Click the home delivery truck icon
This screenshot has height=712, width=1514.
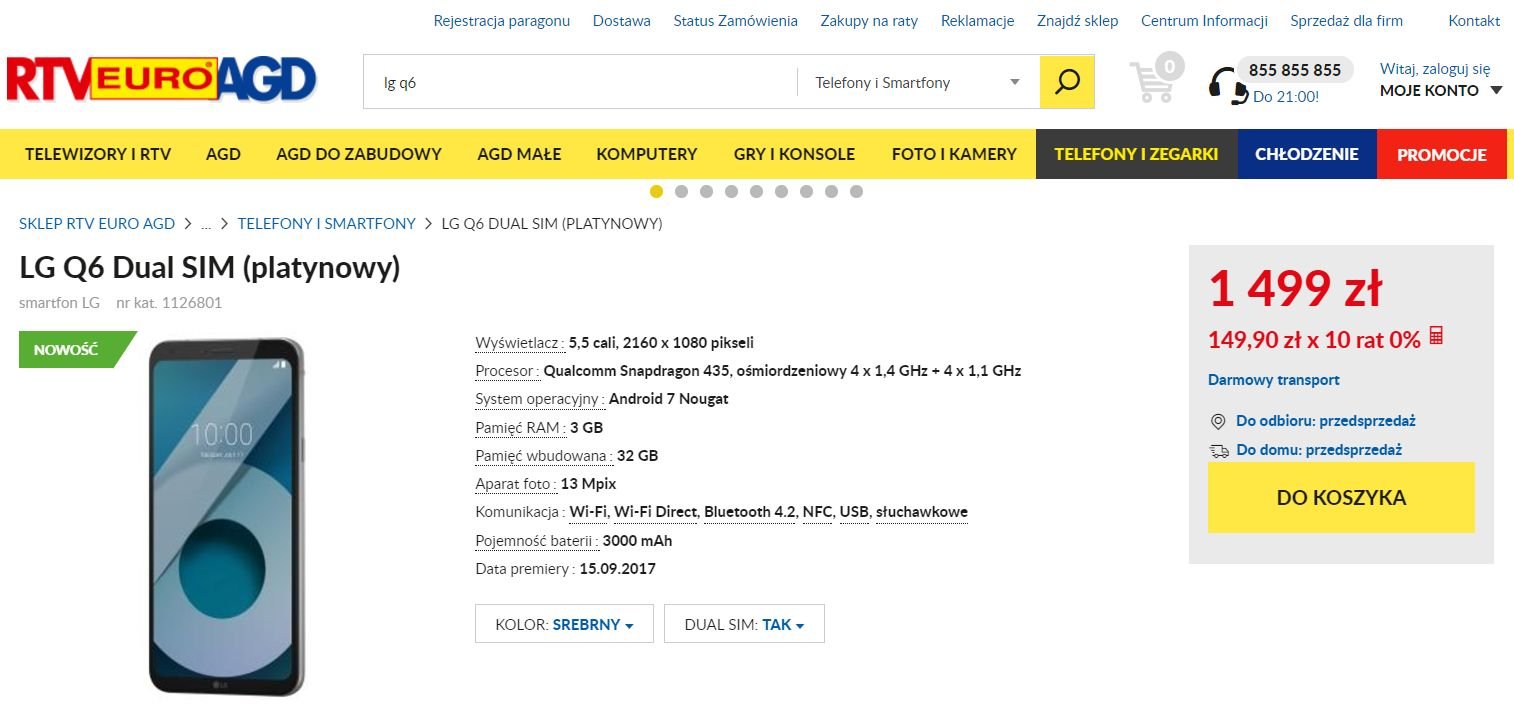coord(1219,450)
